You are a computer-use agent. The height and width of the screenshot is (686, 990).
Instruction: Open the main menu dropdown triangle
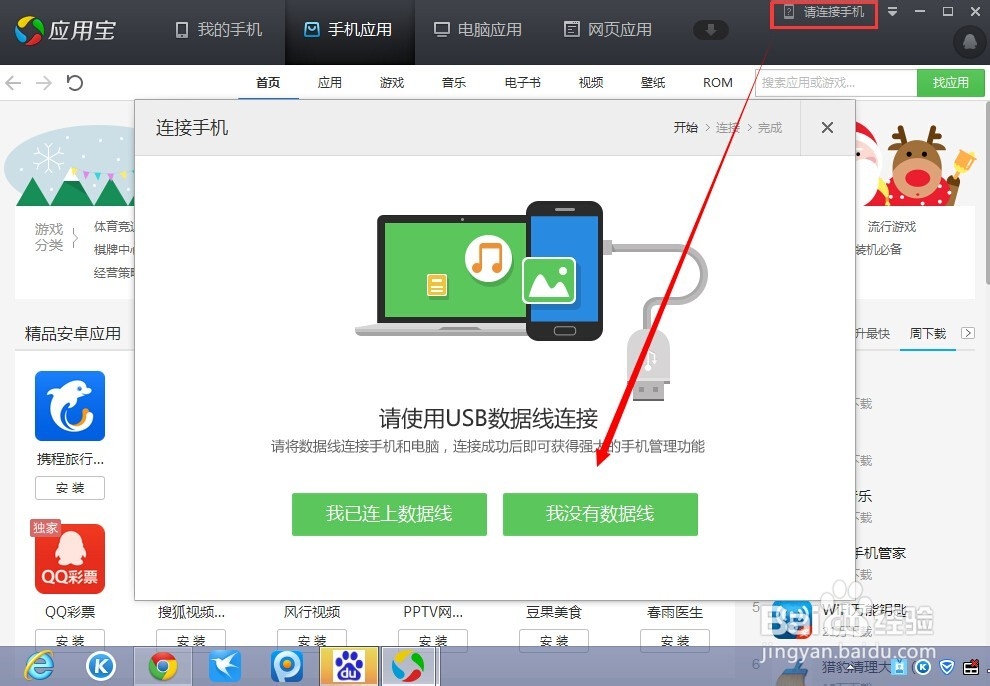pos(892,11)
